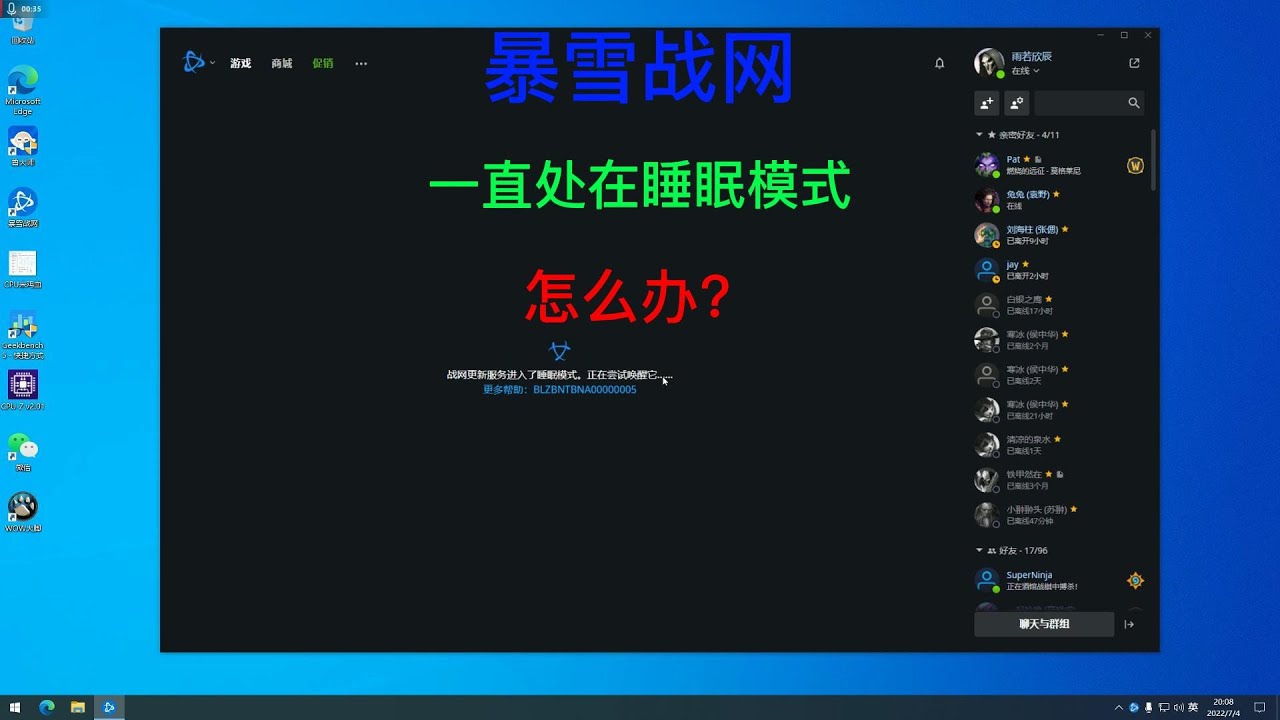Switch to the 商城 tab
This screenshot has height=720, width=1280.
(281, 63)
